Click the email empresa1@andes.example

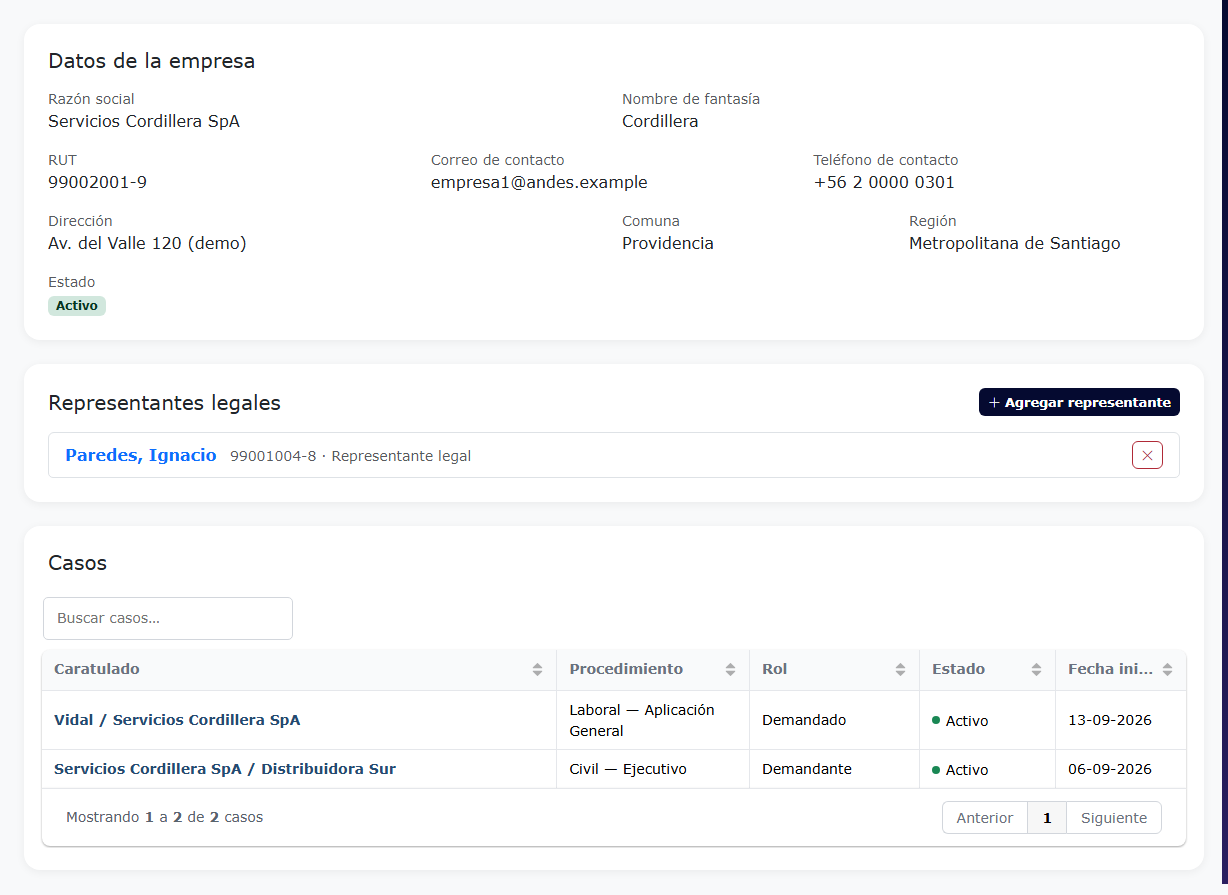(539, 182)
